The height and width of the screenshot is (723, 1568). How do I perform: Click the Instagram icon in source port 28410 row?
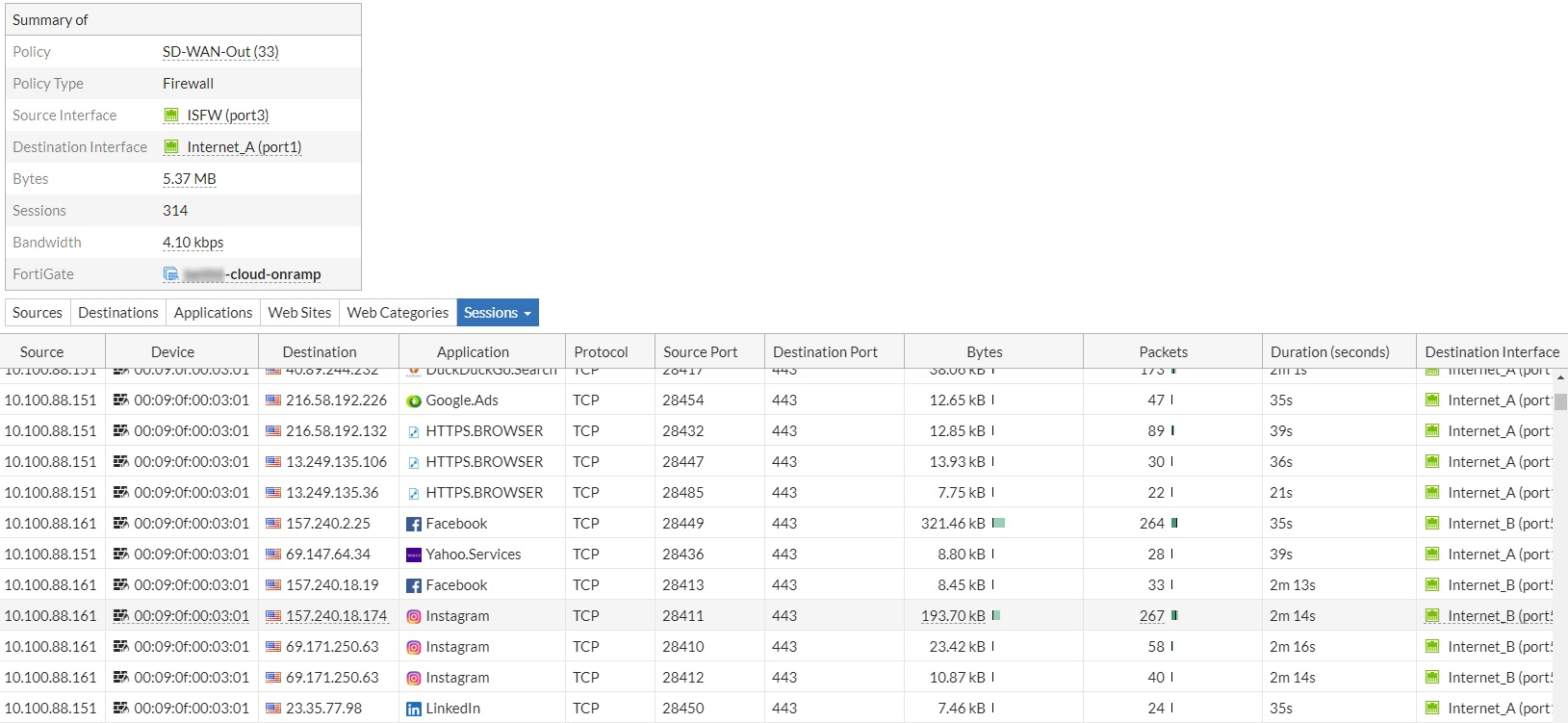point(414,647)
